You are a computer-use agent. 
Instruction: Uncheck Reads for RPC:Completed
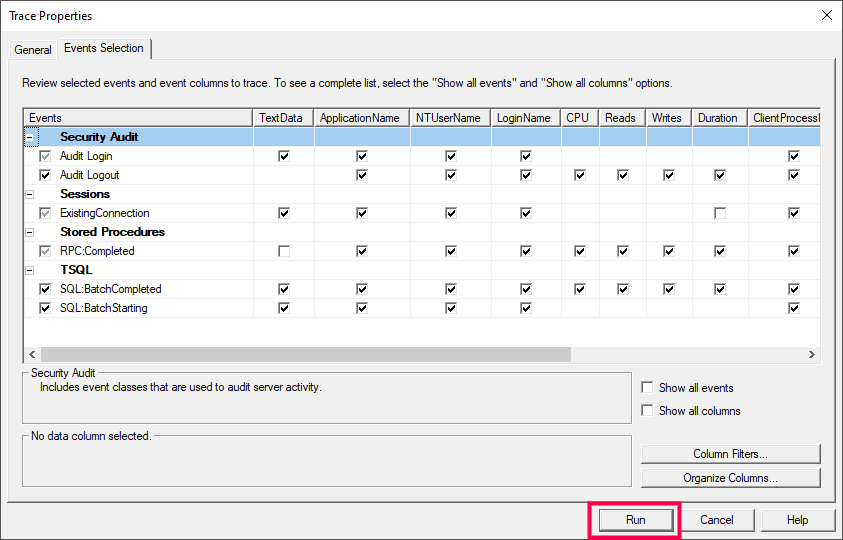(x=623, y=251)
